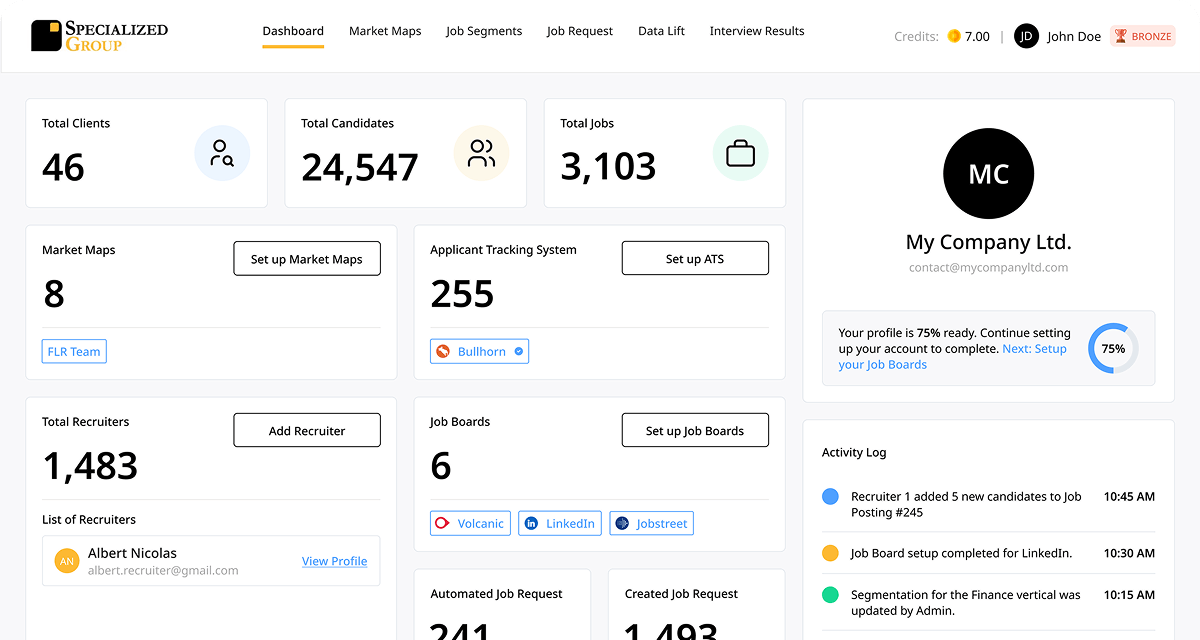Click the gold credits coin icon
This screenshot has width=1200, height=640.
(x=954, y=36)
